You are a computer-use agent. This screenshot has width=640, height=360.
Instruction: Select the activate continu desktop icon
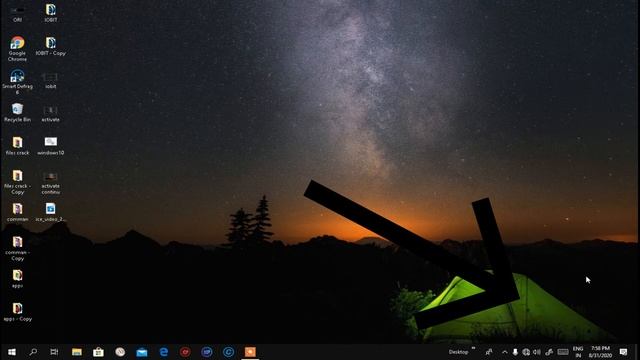[51, 183]
